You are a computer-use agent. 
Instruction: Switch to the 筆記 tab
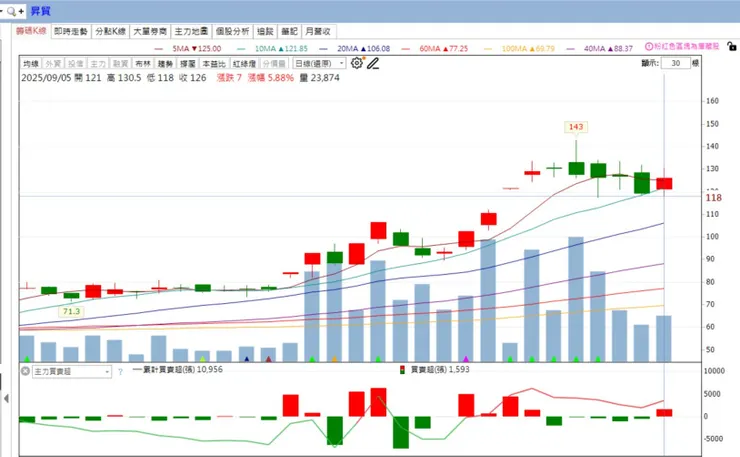pos(289,31)
